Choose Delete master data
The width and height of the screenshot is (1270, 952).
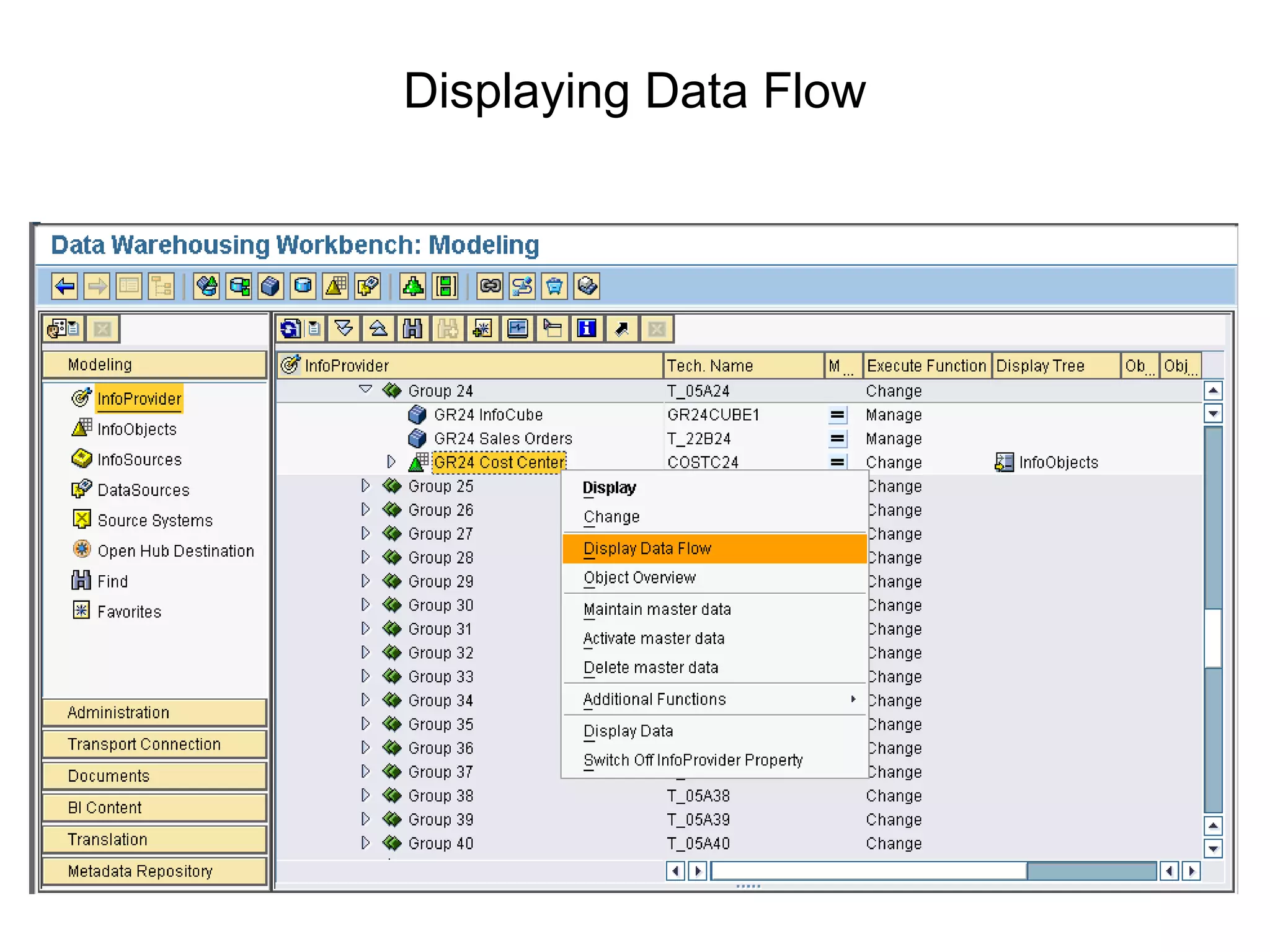tap(714, 668)
